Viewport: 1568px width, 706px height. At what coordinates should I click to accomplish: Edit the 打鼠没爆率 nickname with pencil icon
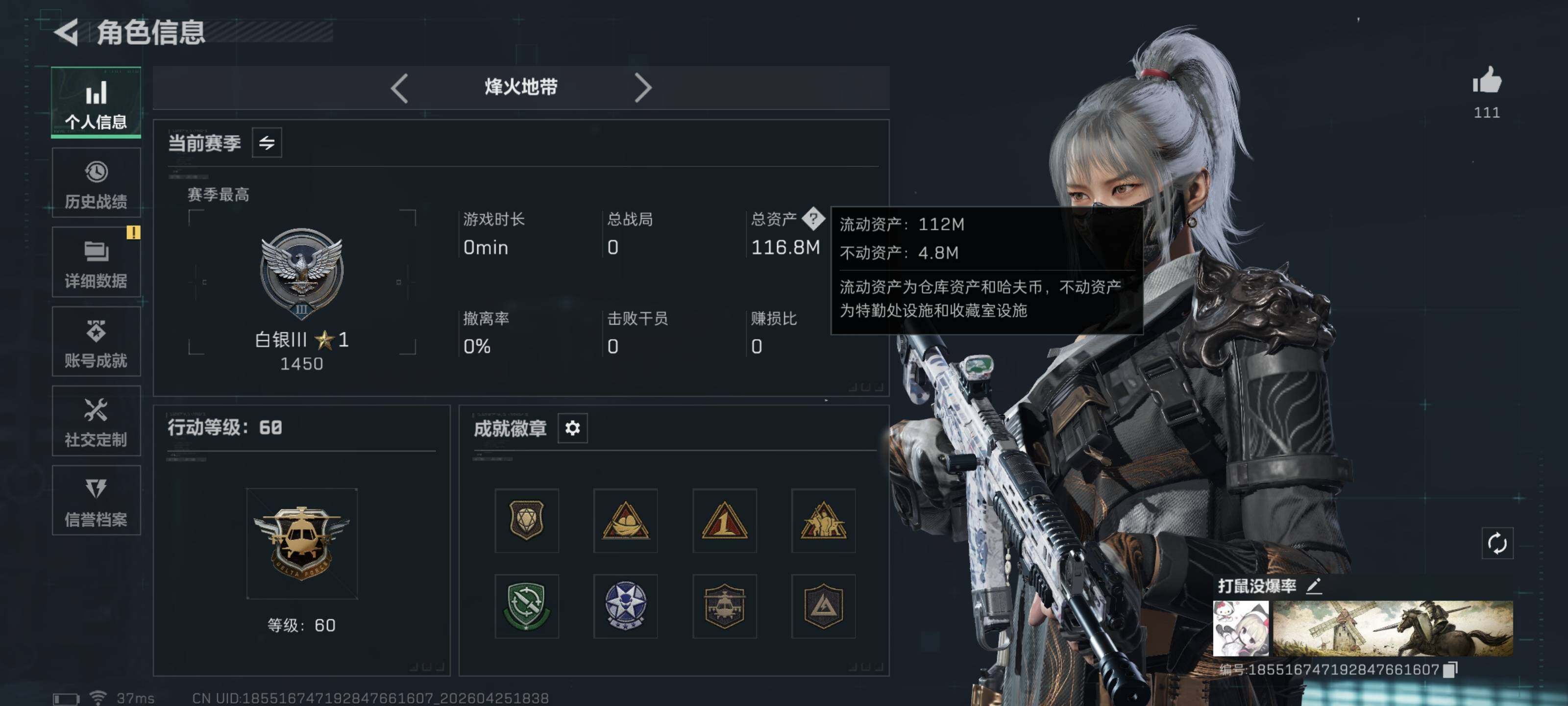coord(1314,586)
